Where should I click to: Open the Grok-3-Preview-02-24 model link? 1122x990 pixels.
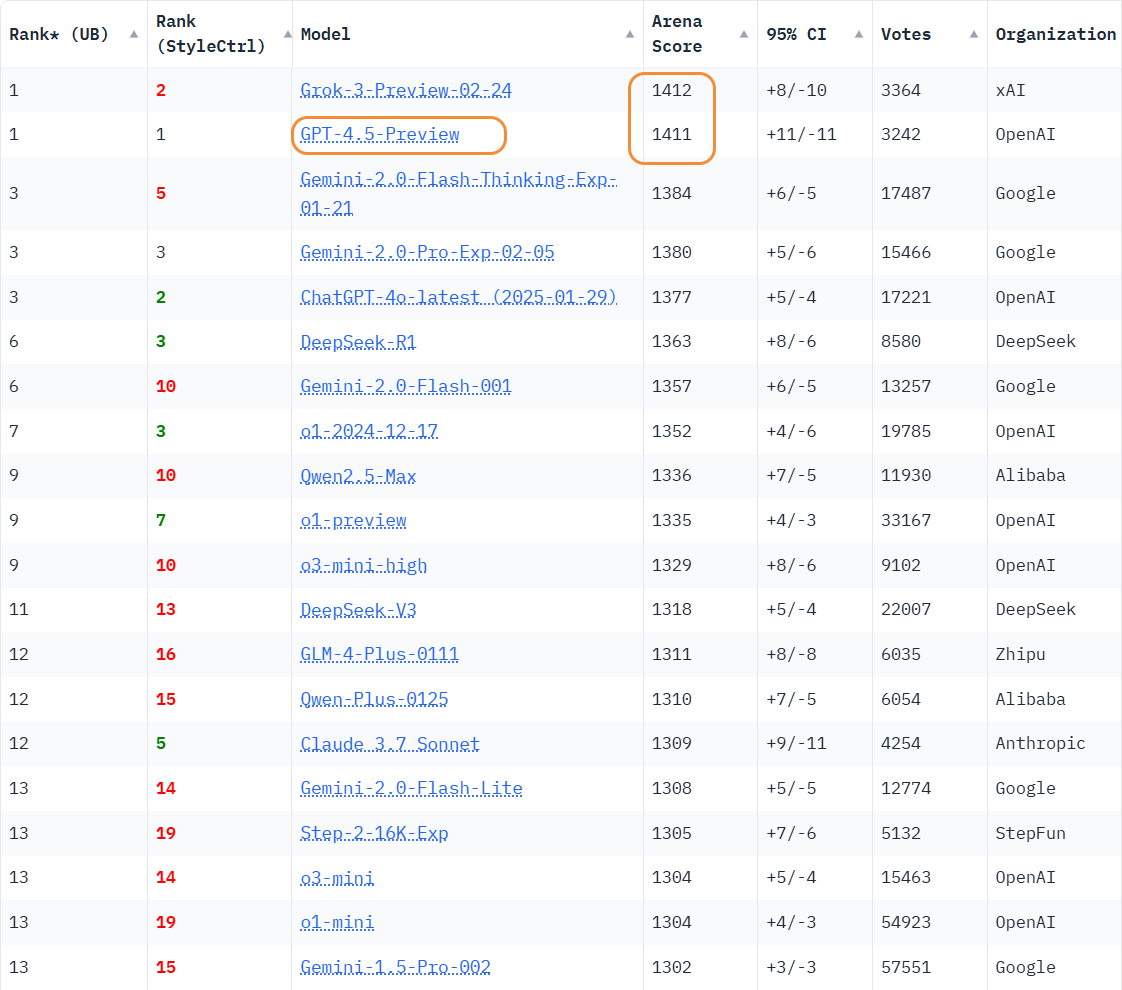[x=406, y=90]
